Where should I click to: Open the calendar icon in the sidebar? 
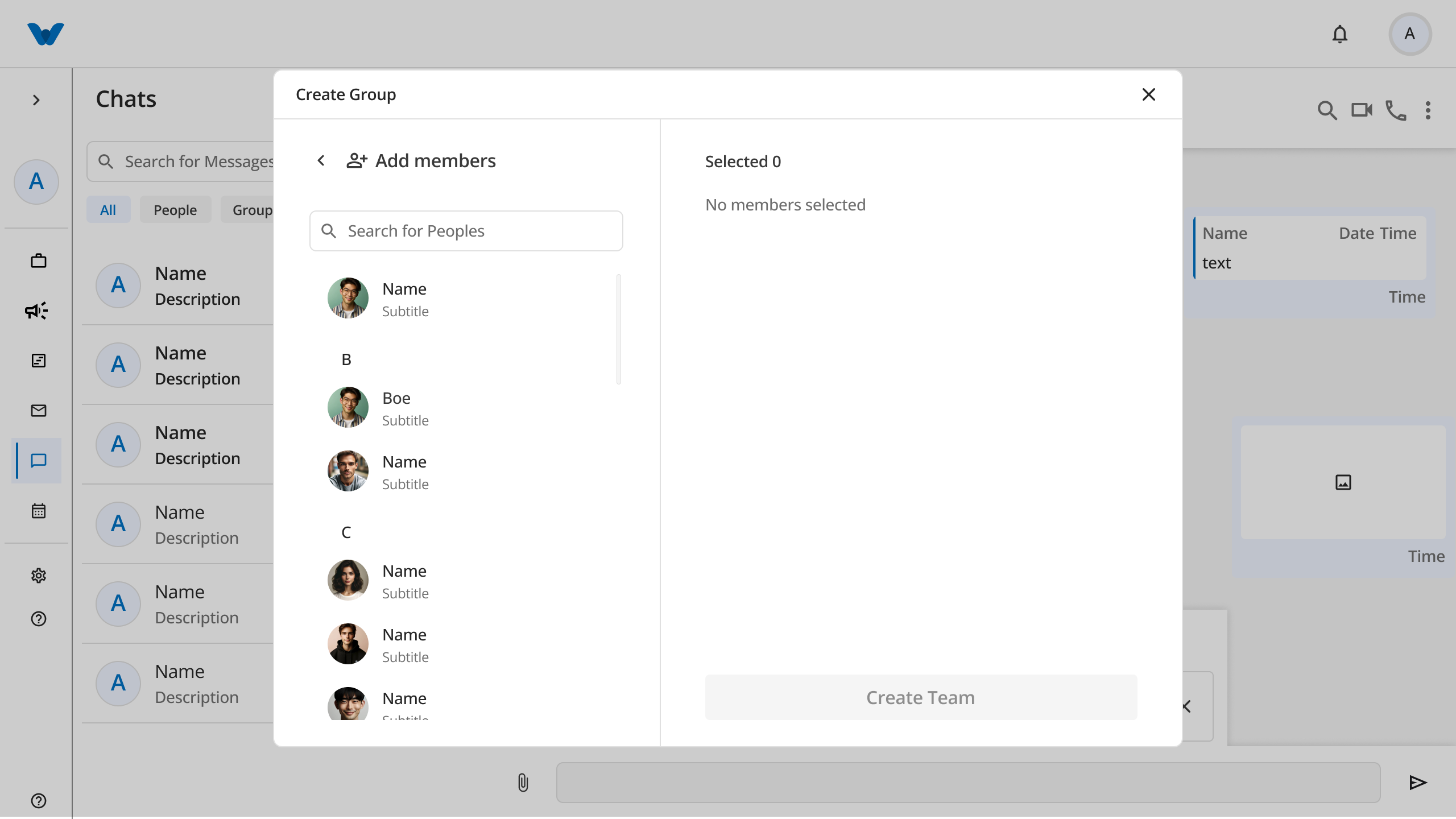tap(39, 511)
